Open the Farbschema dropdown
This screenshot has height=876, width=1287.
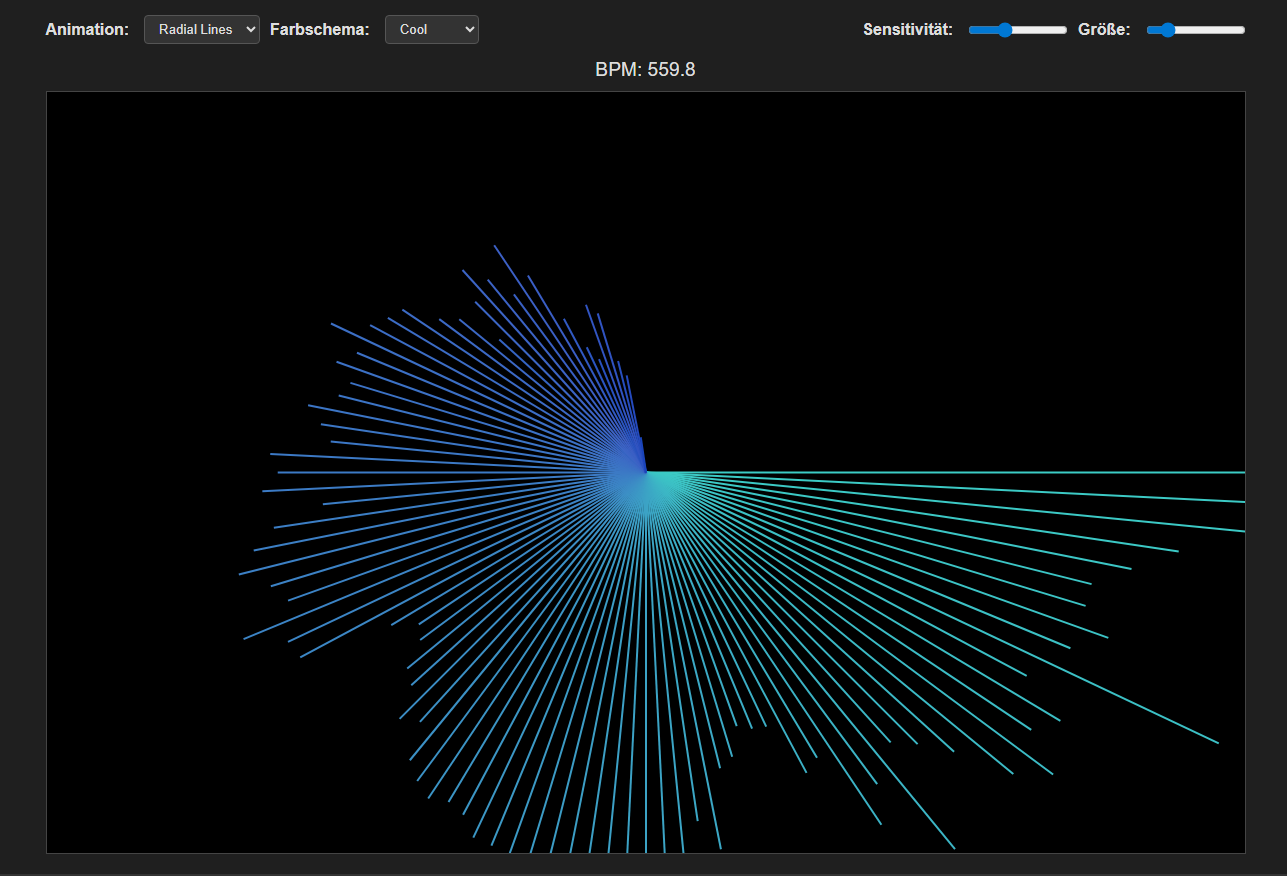click(431, 29)
